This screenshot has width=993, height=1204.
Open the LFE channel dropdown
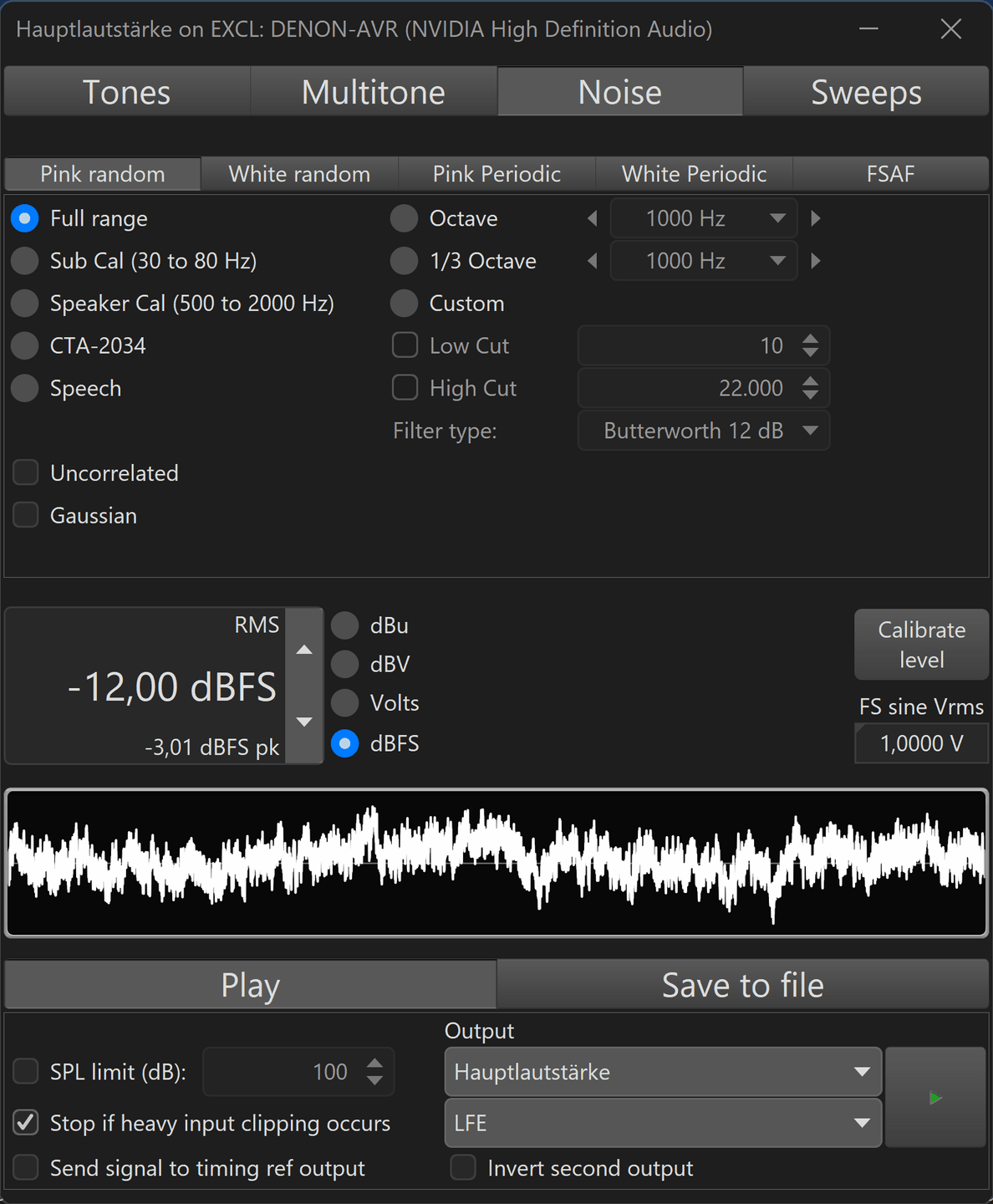click(x=663, y=1123)
